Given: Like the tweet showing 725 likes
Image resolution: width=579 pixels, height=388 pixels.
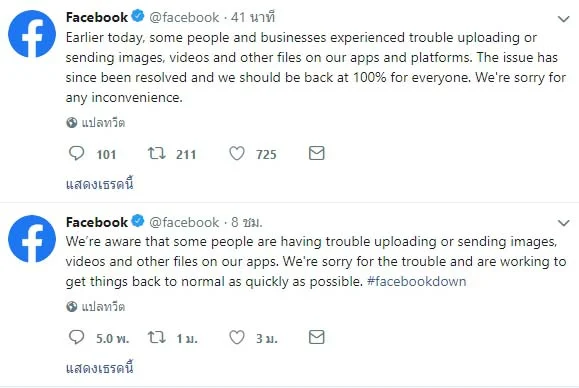Looking at the screenshot, I should point(237,153).
